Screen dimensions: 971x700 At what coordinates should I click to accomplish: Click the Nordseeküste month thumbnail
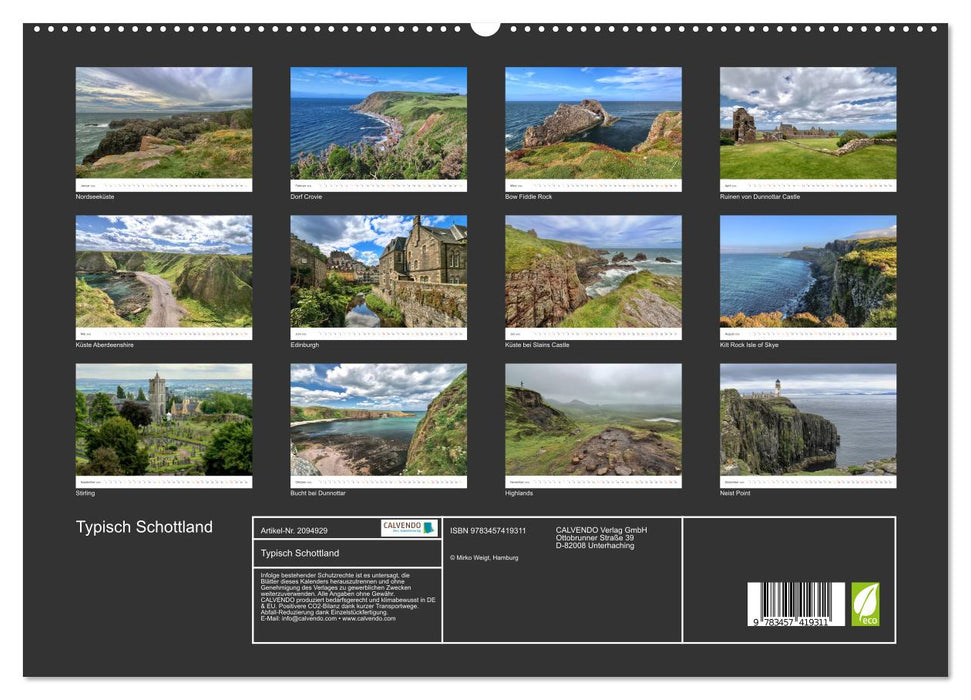(163, 125)
